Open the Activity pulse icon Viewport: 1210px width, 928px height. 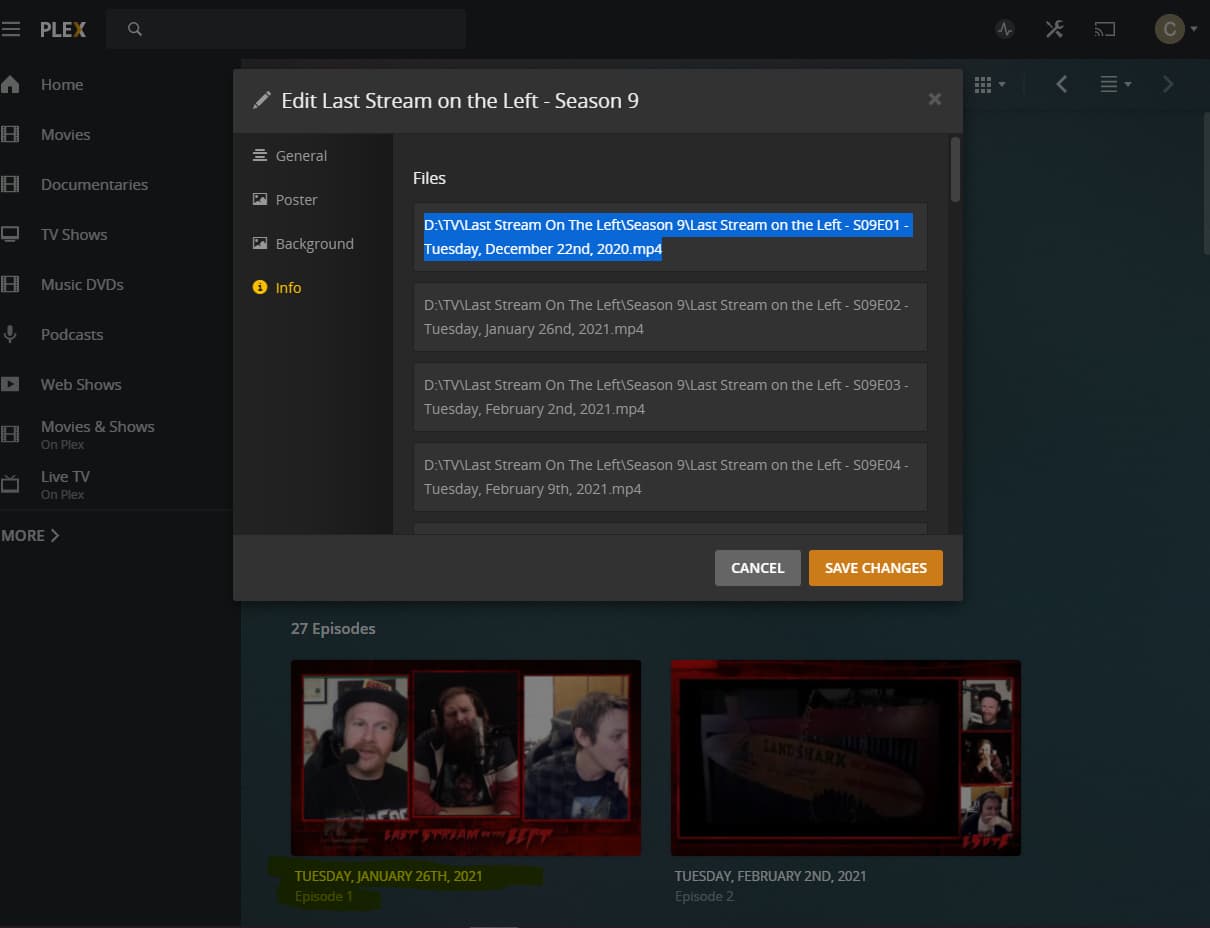point(1005,29)
